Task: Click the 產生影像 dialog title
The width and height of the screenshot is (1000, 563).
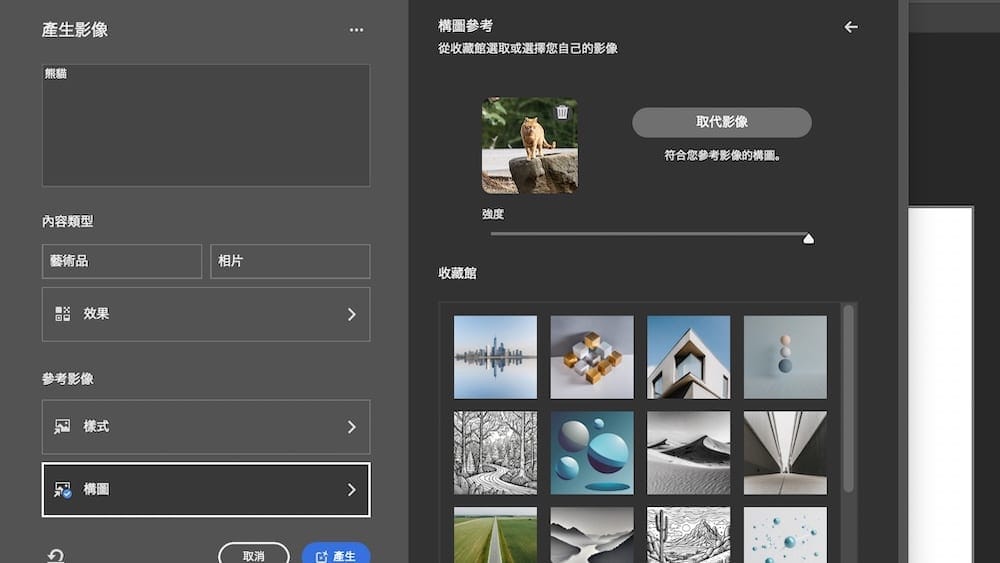Action: 75,30
